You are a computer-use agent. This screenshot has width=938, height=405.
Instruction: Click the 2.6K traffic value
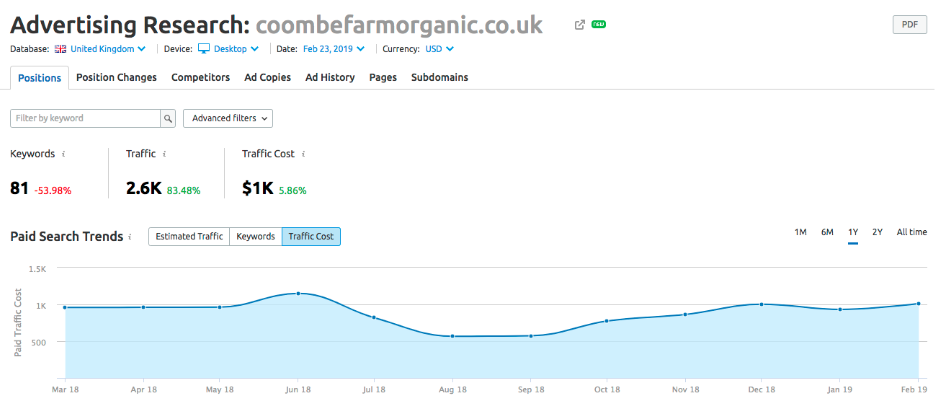click(144, 188)
